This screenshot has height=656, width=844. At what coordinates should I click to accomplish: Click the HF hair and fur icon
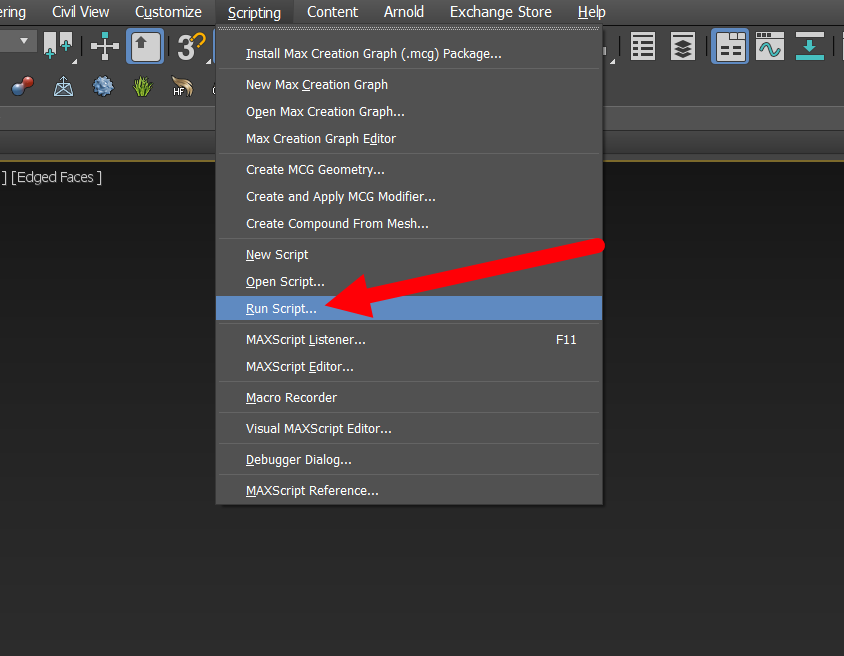[182, 86]
